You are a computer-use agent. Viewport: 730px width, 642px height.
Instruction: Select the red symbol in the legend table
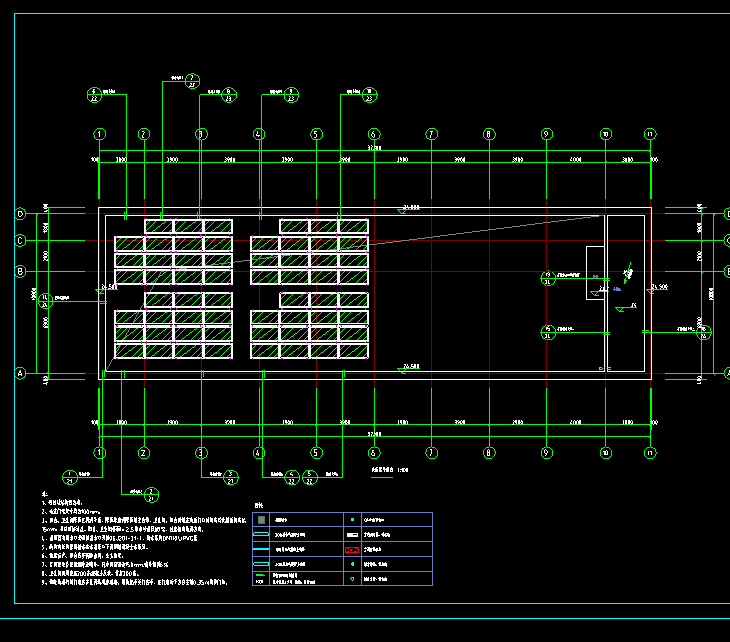click(351, 550)
